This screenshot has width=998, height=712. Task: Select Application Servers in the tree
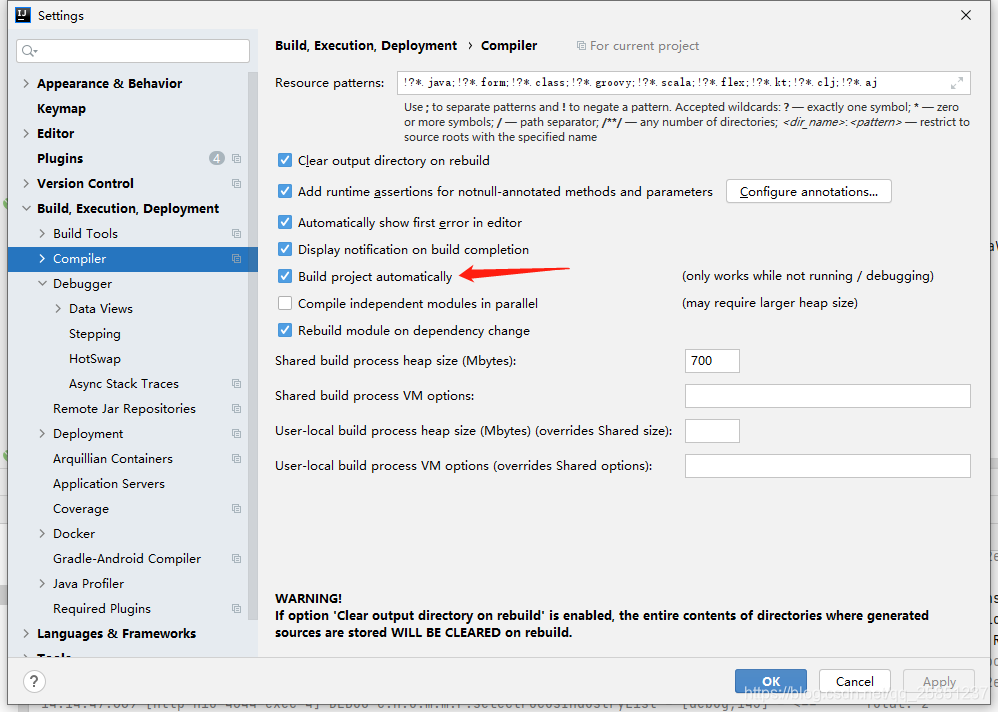click(109, 484)
